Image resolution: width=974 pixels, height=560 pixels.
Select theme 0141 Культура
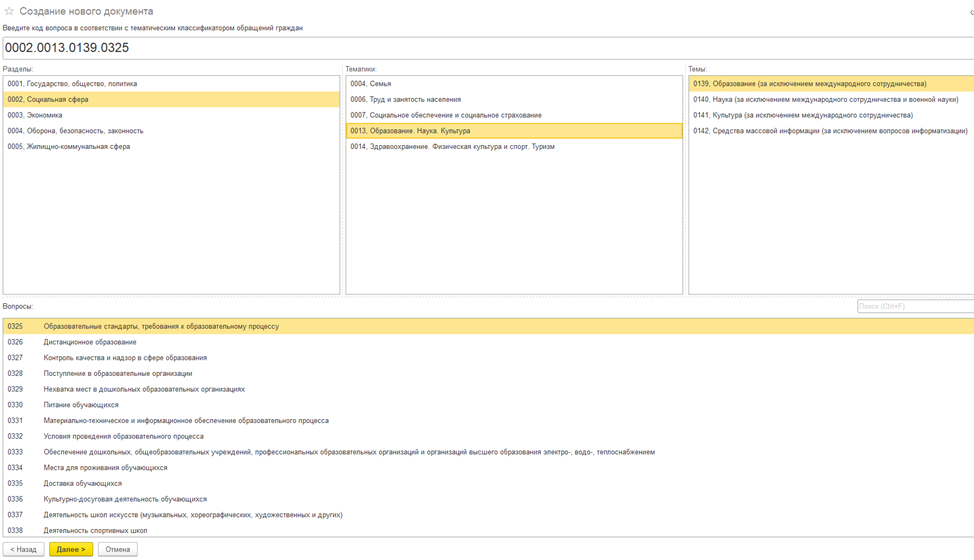(x=802, y=115)
